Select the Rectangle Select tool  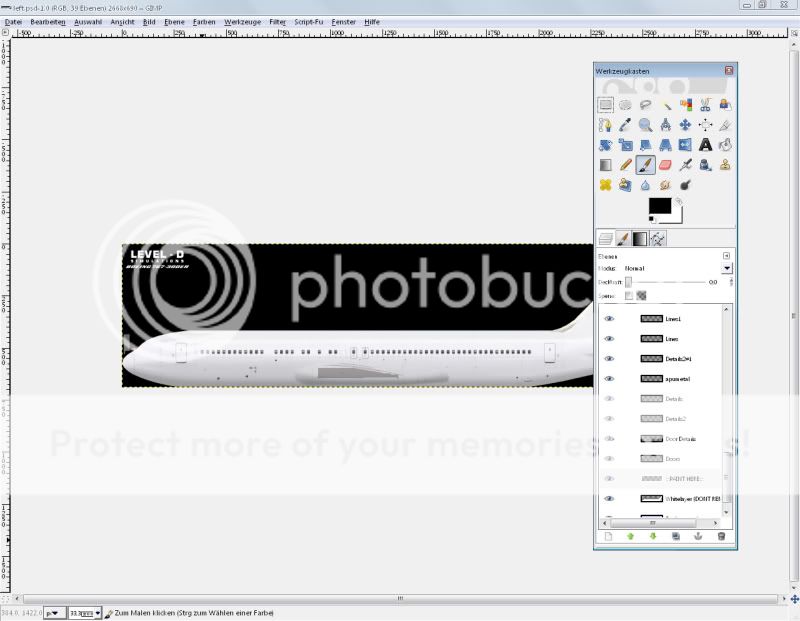pyautogui.click(x=606, y=105)
